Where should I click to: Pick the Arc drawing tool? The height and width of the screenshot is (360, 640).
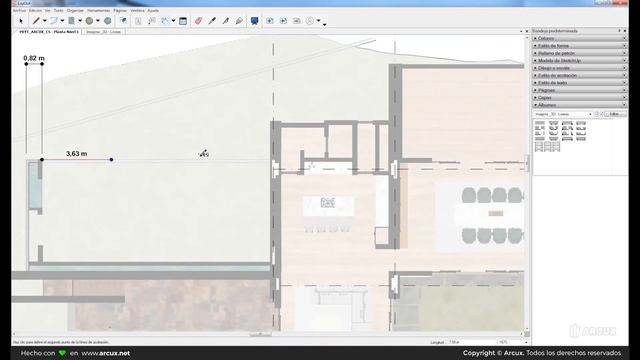[x=54, y=21]
